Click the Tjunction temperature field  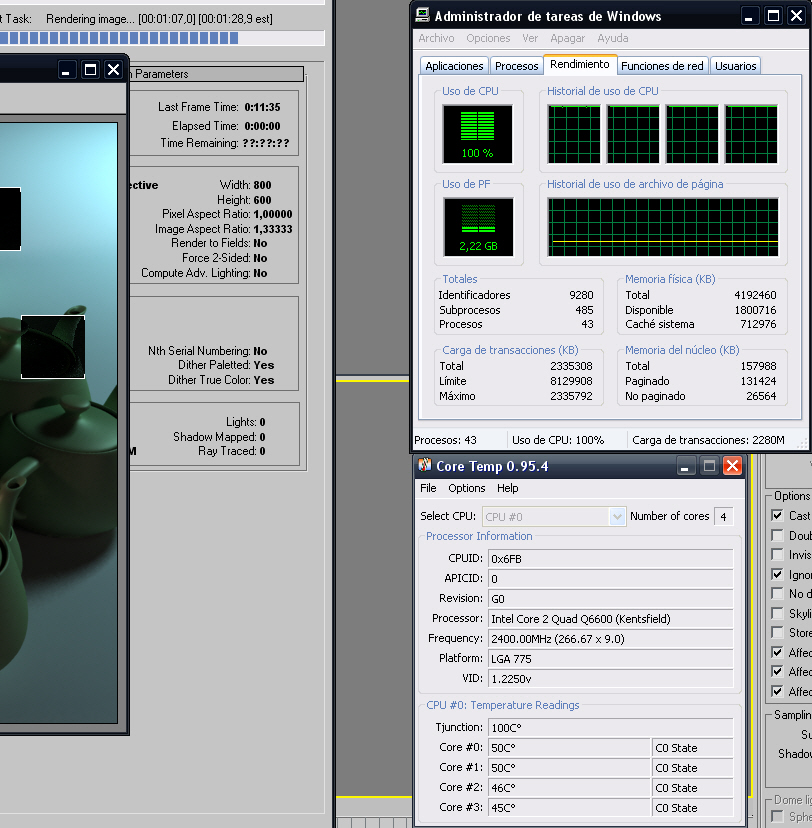(x=611, y=728)
